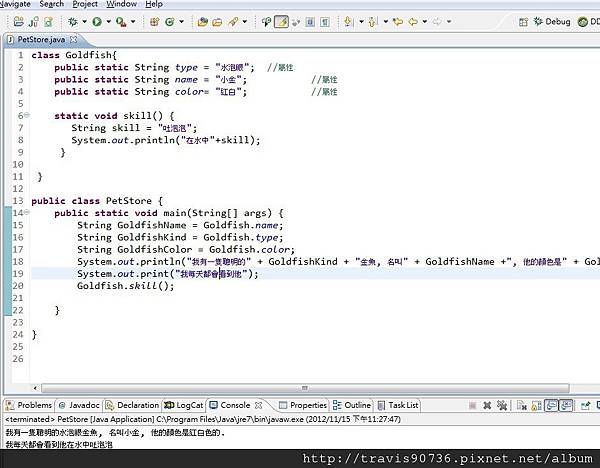Click inside the print statement on line 20
Image resolution: width=600 pixels, height=468 pixels.
(x=167, y=273)
